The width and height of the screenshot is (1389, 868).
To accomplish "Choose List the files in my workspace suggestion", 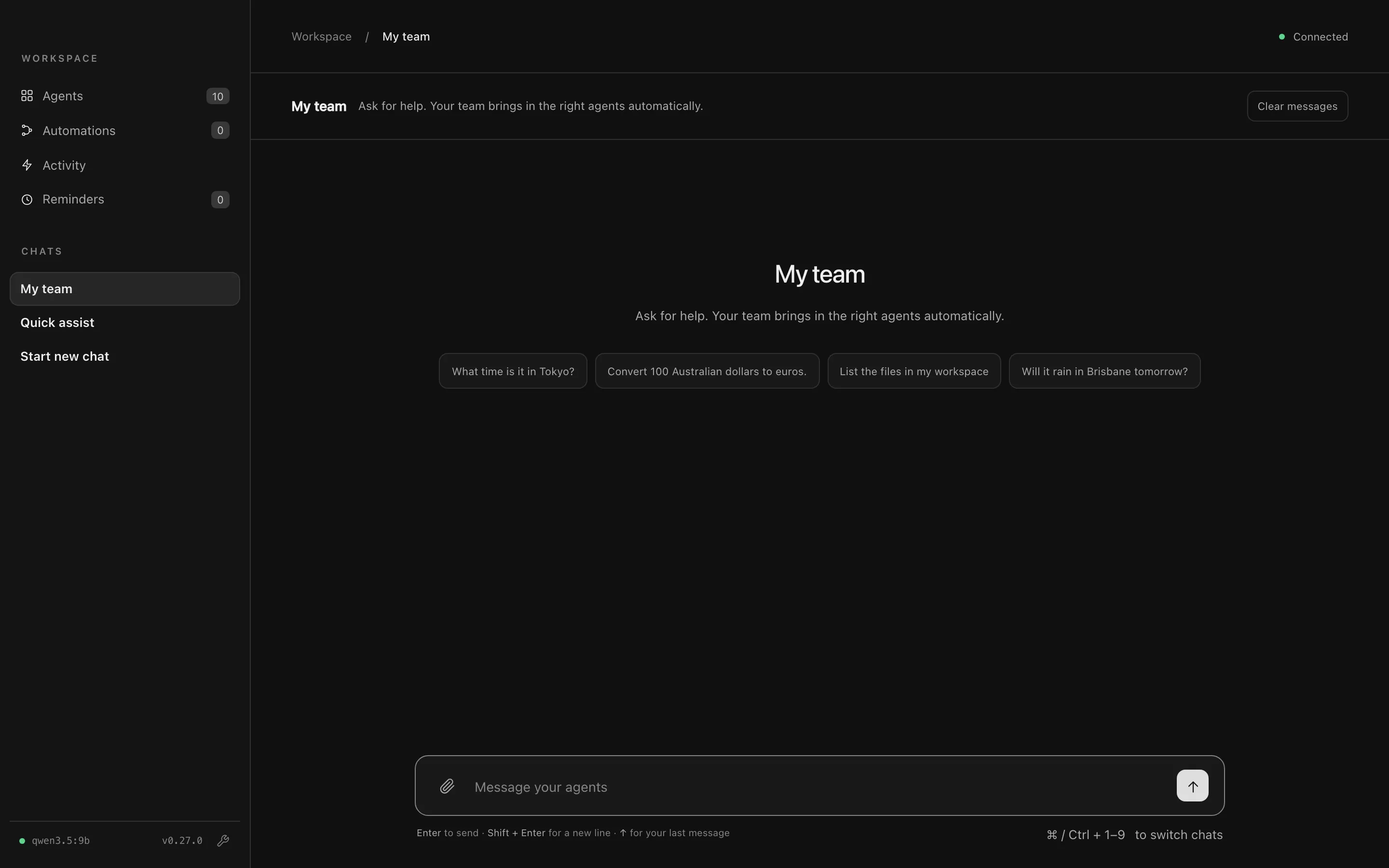I will click(x=914, y=371).
